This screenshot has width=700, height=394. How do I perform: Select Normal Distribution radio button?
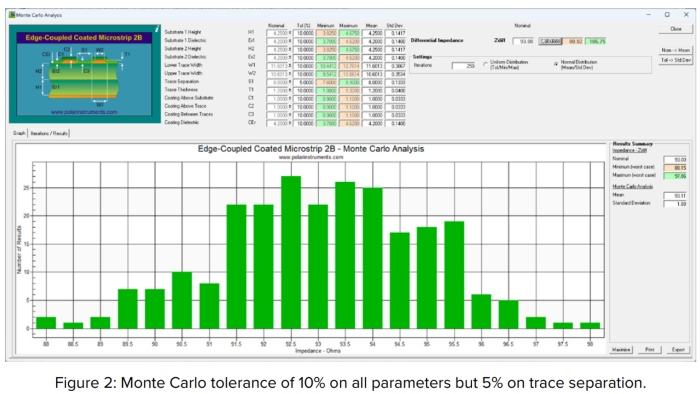[556, 64]
